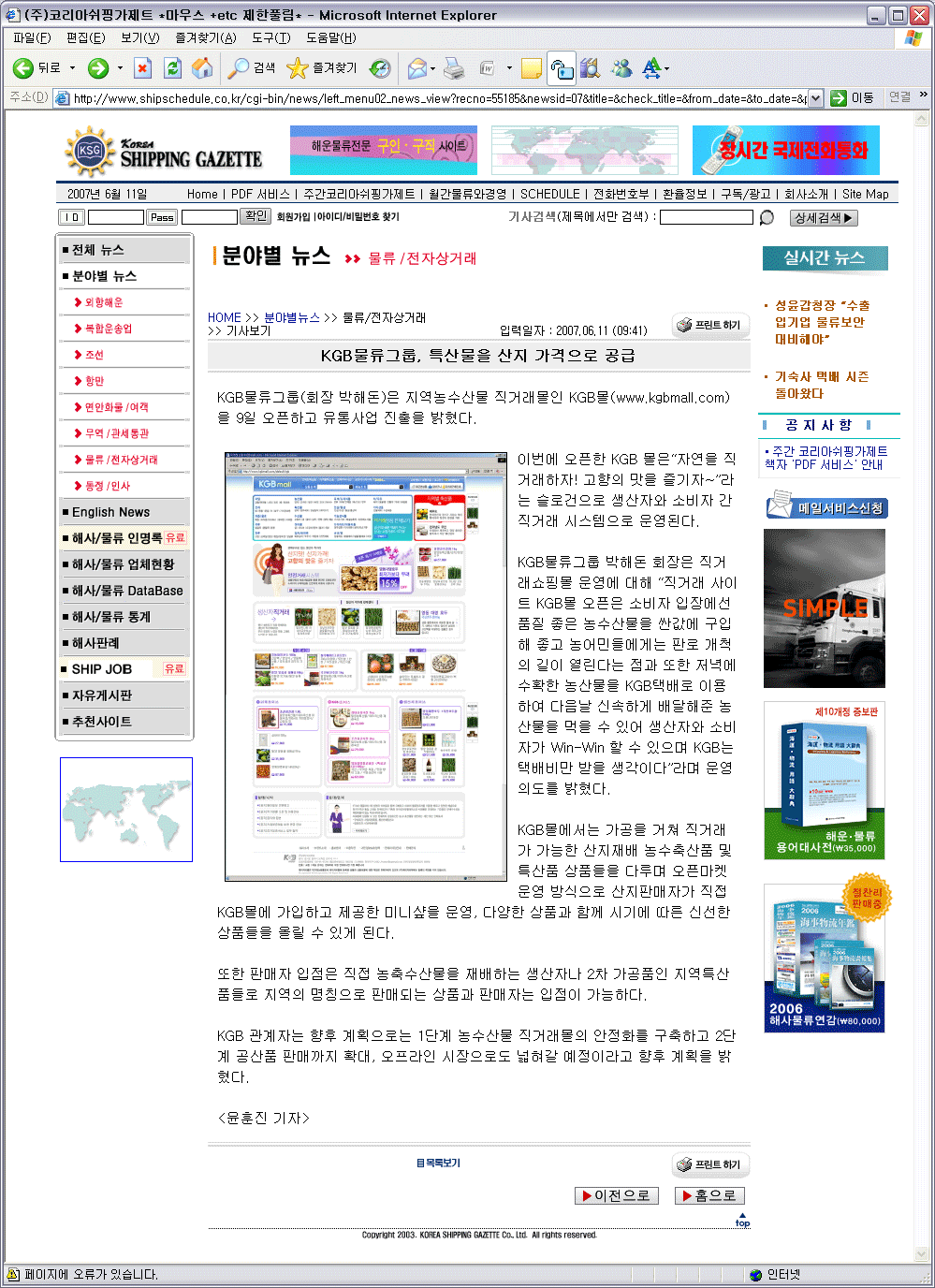Open the 보기(V) menu
The height and width of the screenshot is (1288, 935).
click(x=139, y=37)
